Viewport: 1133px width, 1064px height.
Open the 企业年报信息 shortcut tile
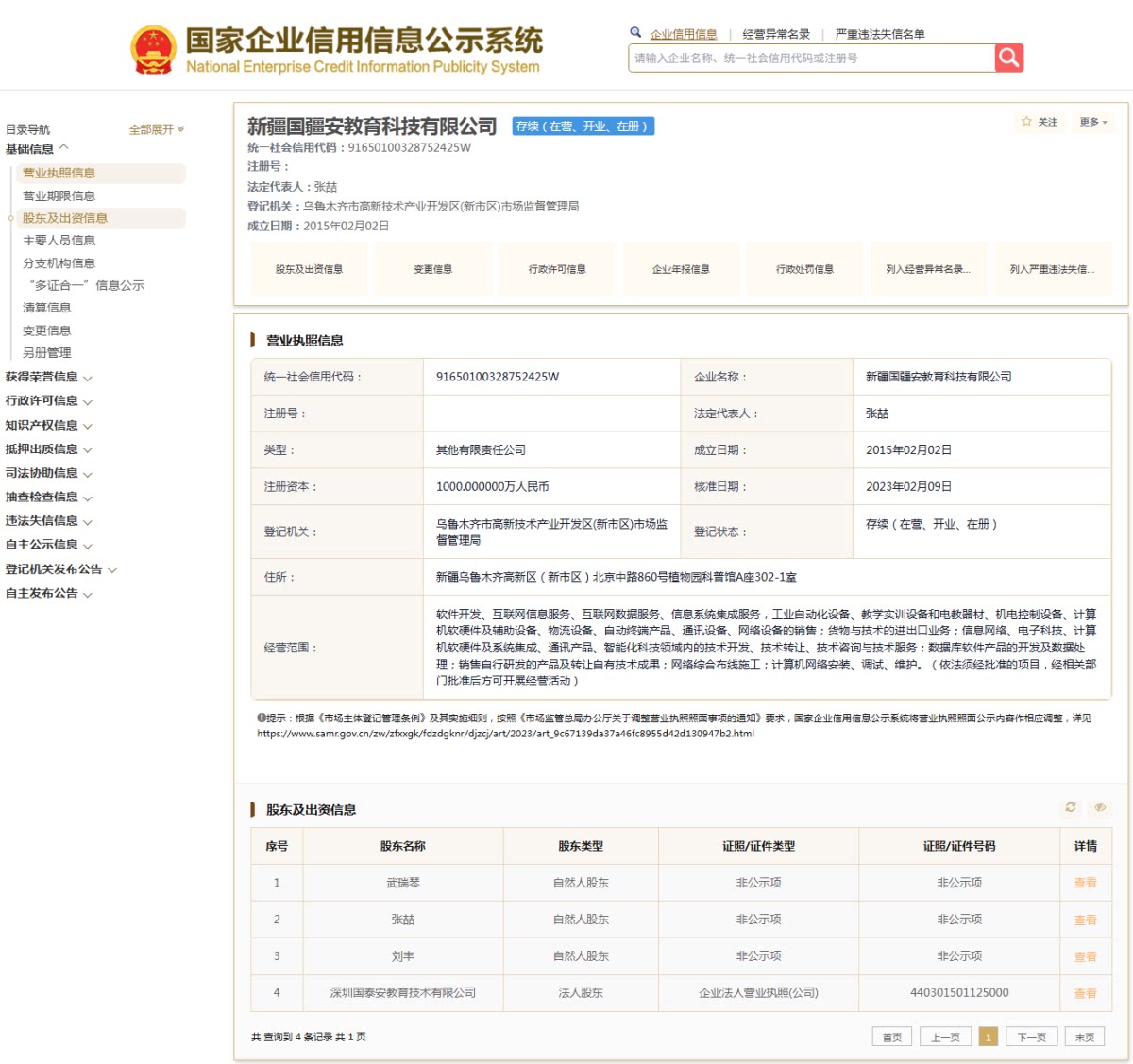(681, 269)
